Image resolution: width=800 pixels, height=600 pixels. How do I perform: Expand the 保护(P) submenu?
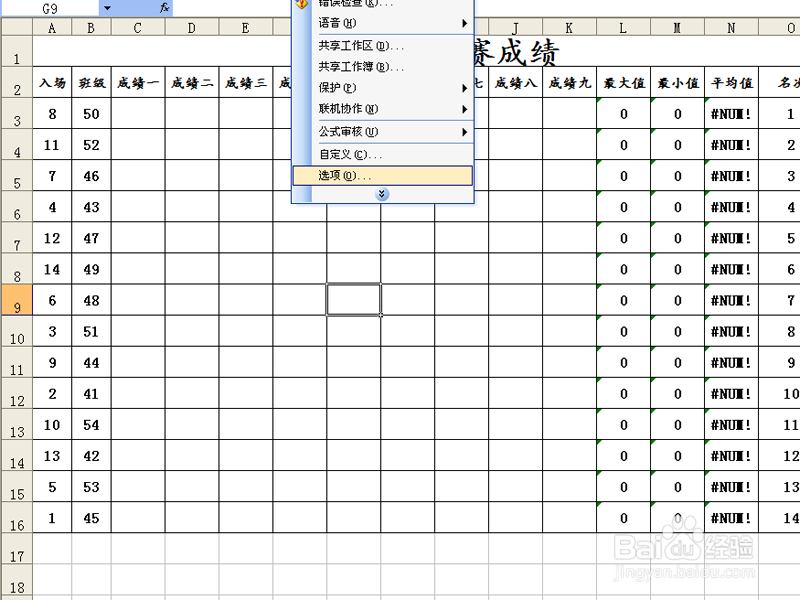tap(383, 88)
